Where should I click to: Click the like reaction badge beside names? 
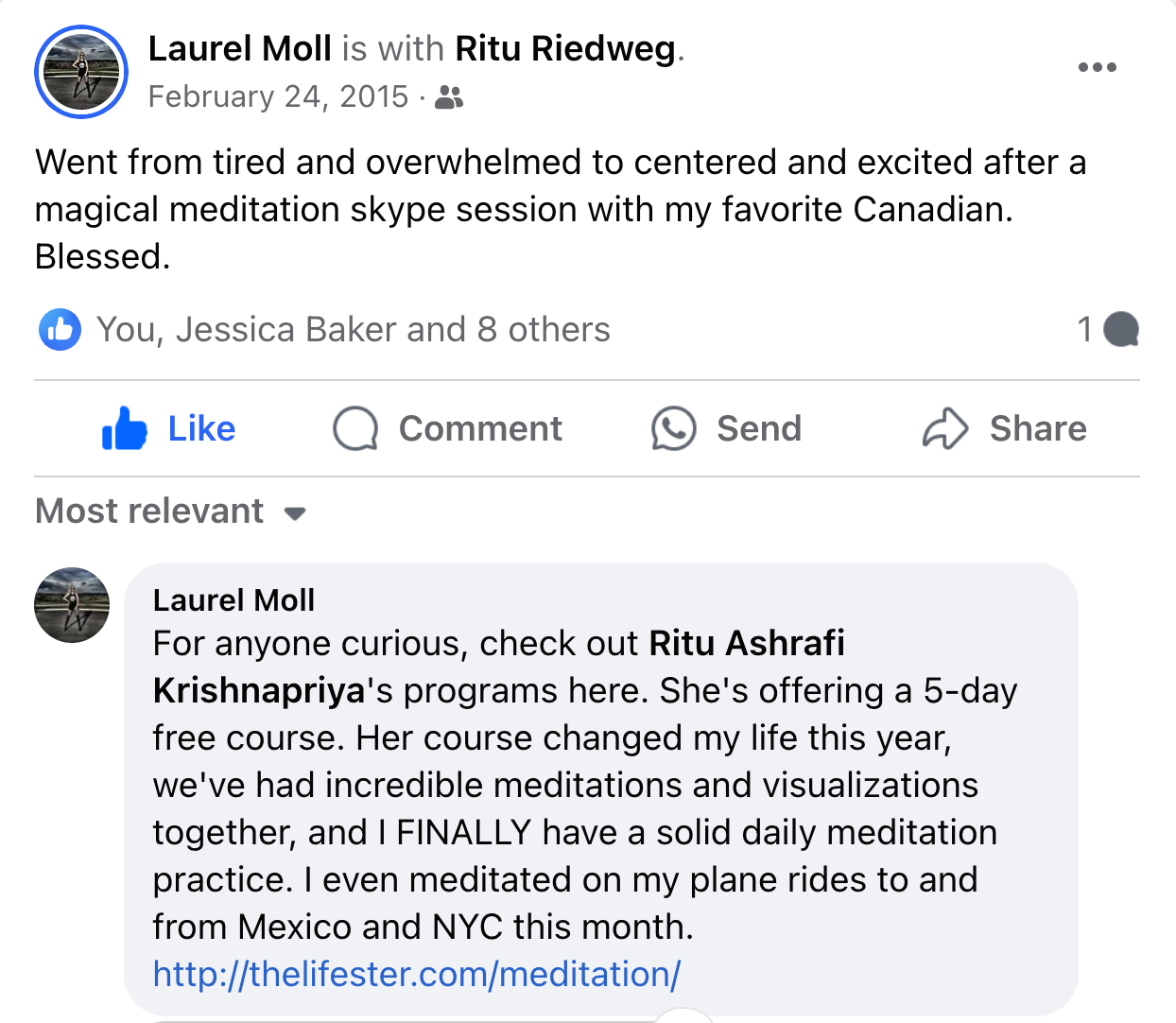click(x=61, y=330)
